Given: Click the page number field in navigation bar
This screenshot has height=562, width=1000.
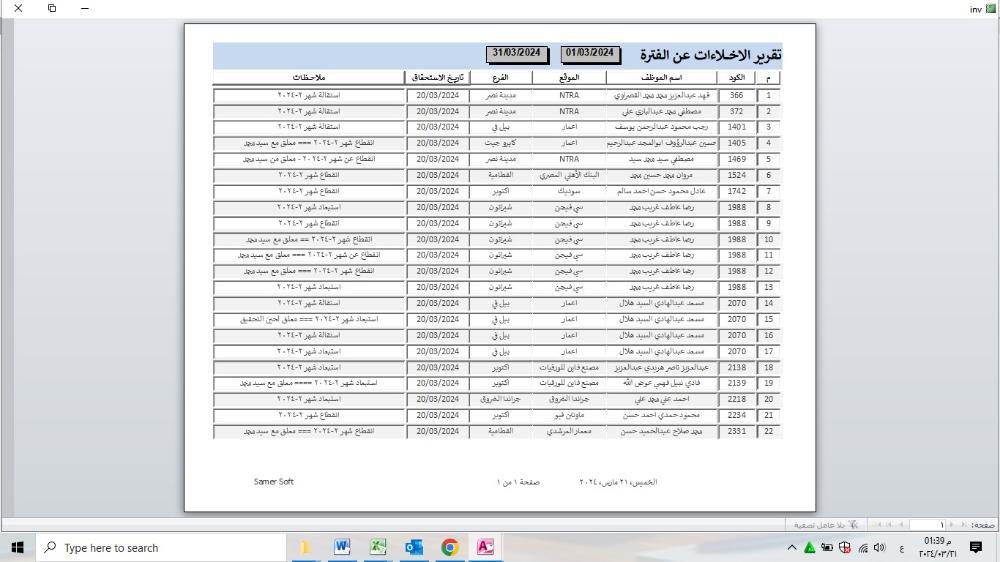Looking at the screenshot, I should (x=927, y=524).
